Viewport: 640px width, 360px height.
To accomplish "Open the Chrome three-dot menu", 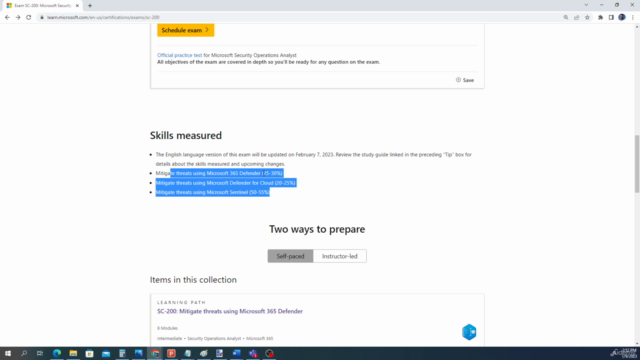I will coord(633,18).
